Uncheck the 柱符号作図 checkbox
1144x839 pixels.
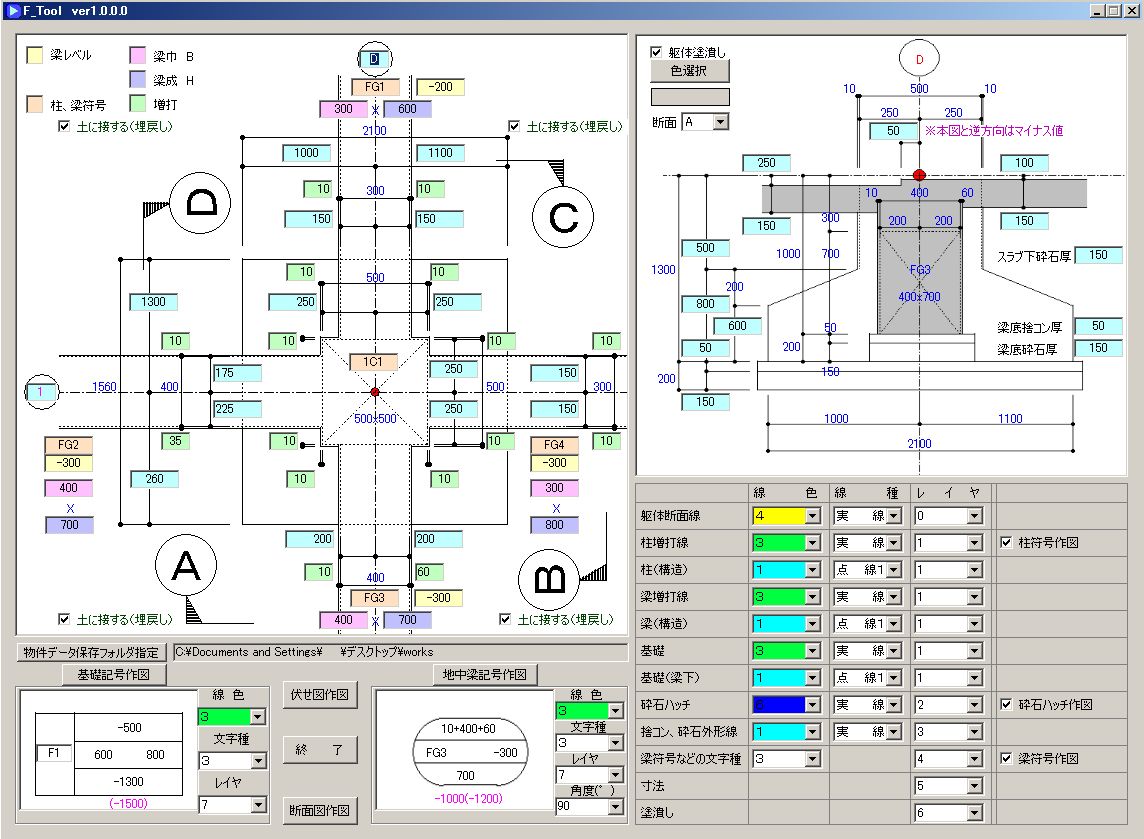pos(1007,543)
